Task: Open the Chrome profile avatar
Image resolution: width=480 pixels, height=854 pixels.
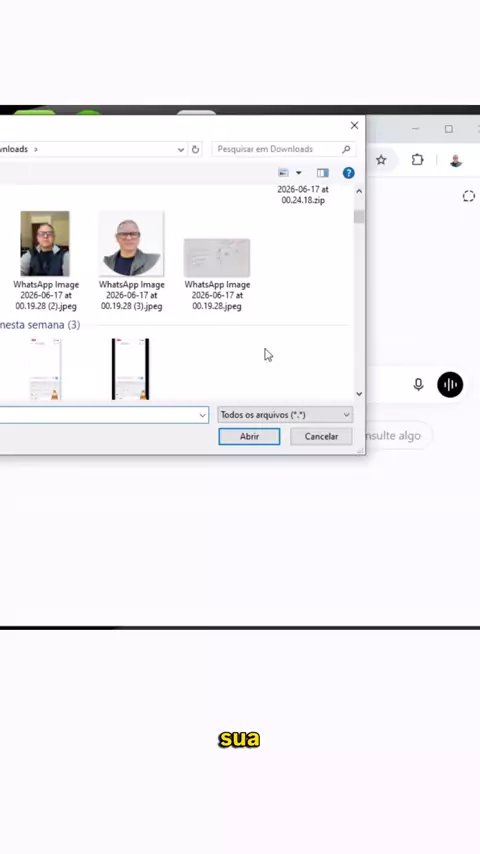Action: (456, 160)
